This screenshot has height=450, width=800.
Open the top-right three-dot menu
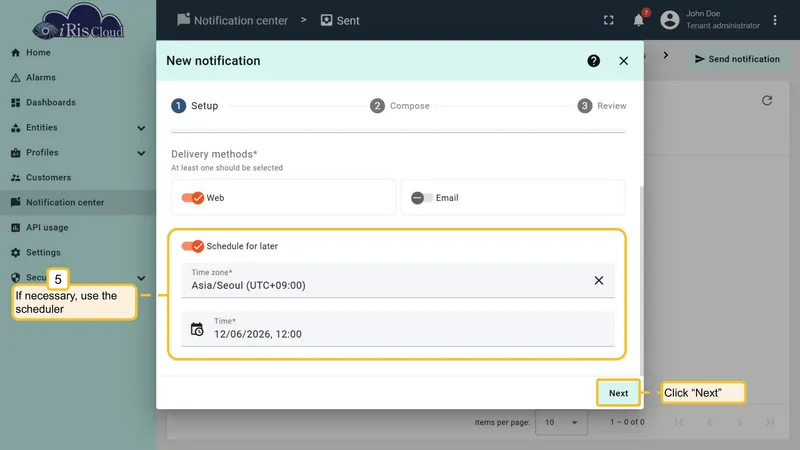coord(775,20)
